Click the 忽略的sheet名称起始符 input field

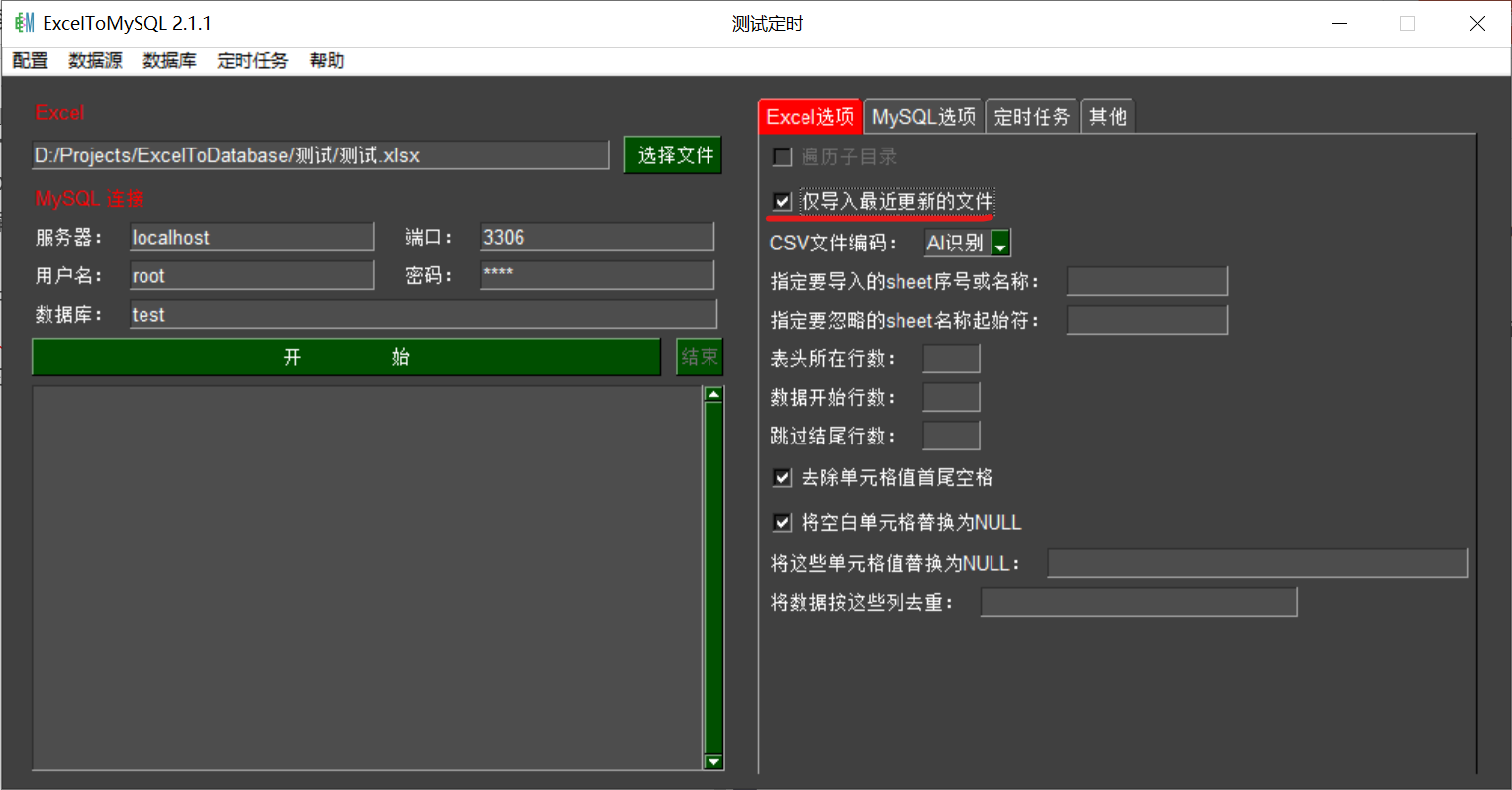pyautogui.click(x=1147, y=320)
